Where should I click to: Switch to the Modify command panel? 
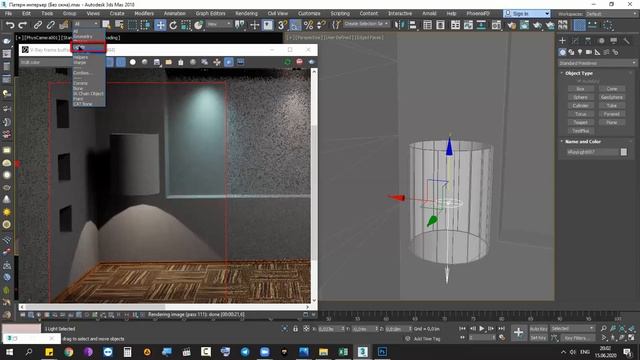(575, 41)
